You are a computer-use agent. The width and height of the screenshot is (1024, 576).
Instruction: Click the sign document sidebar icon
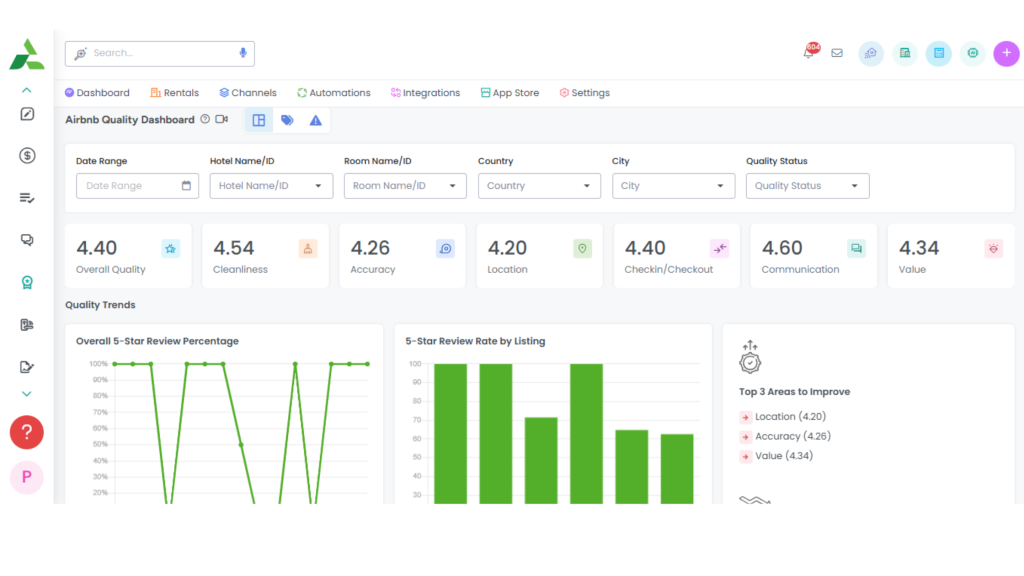(x=27, y=367)
